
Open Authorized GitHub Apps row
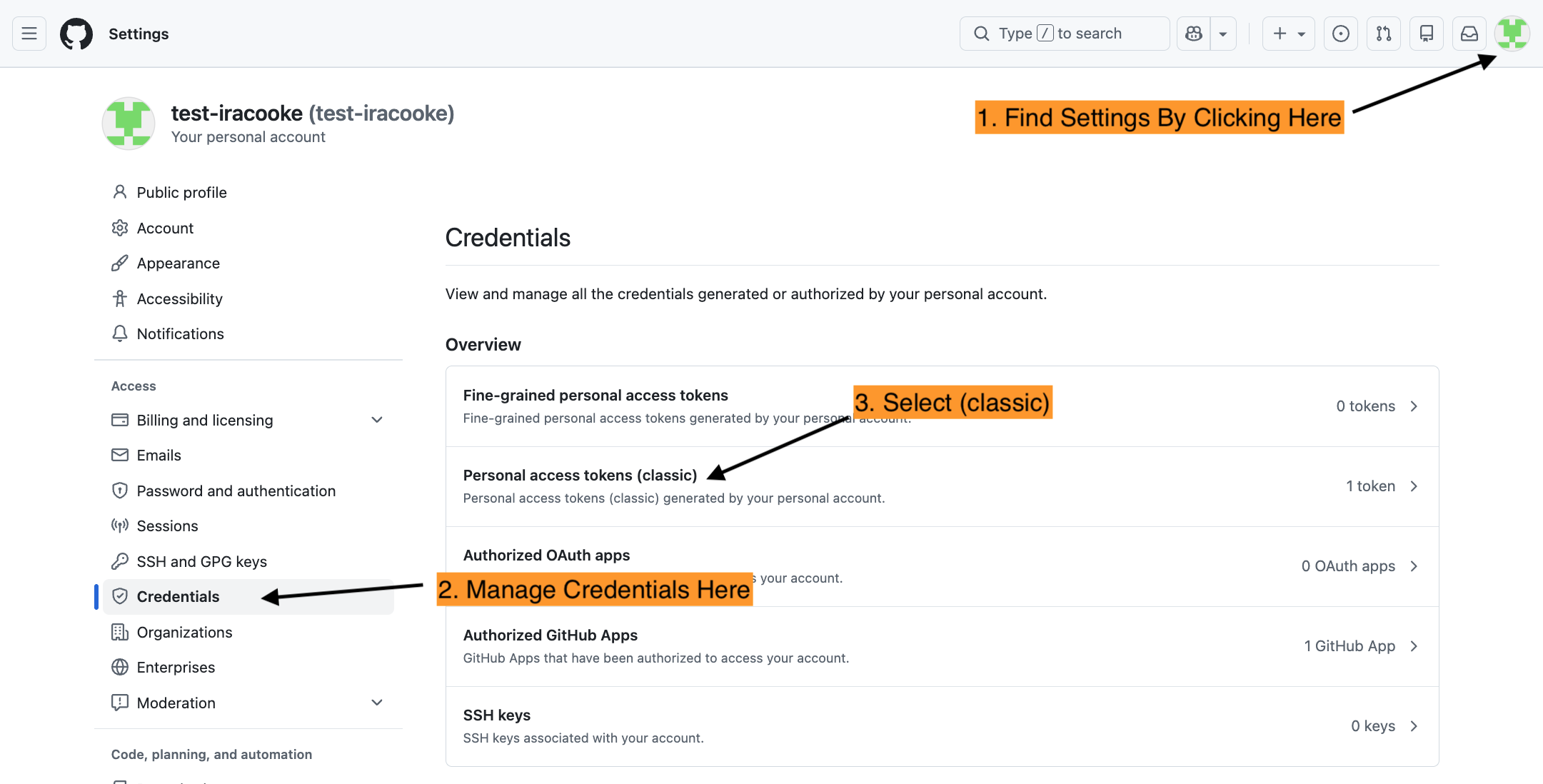click(x=943, y=647)
